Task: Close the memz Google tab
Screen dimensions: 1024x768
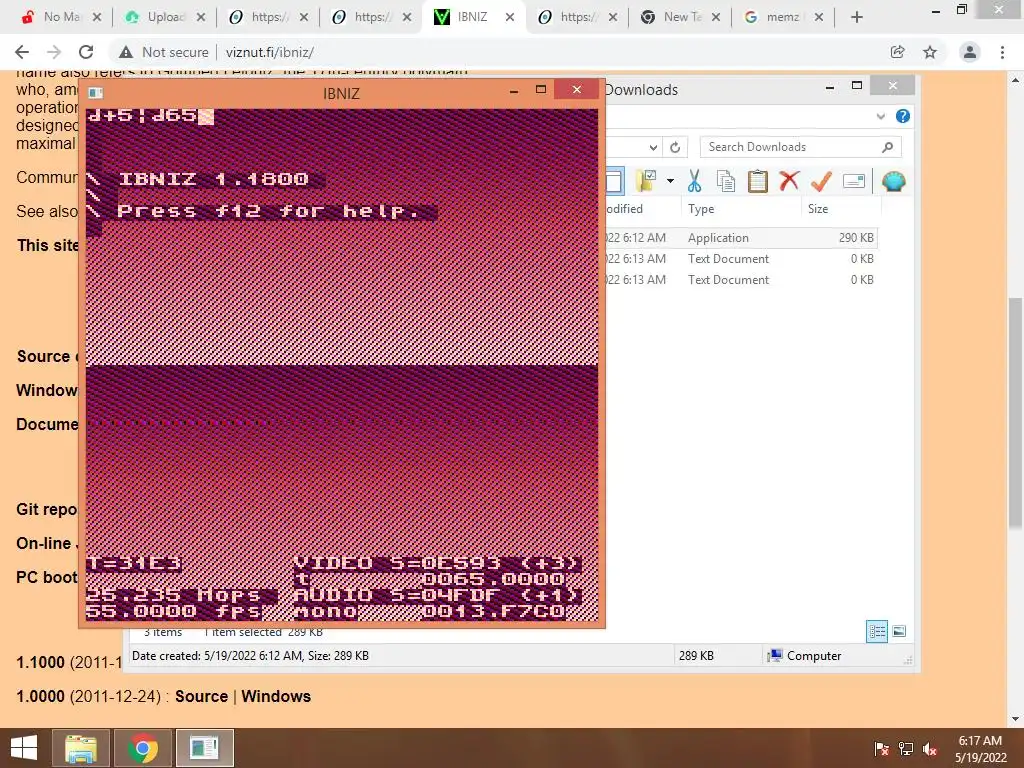Action: tap(819, 17)
